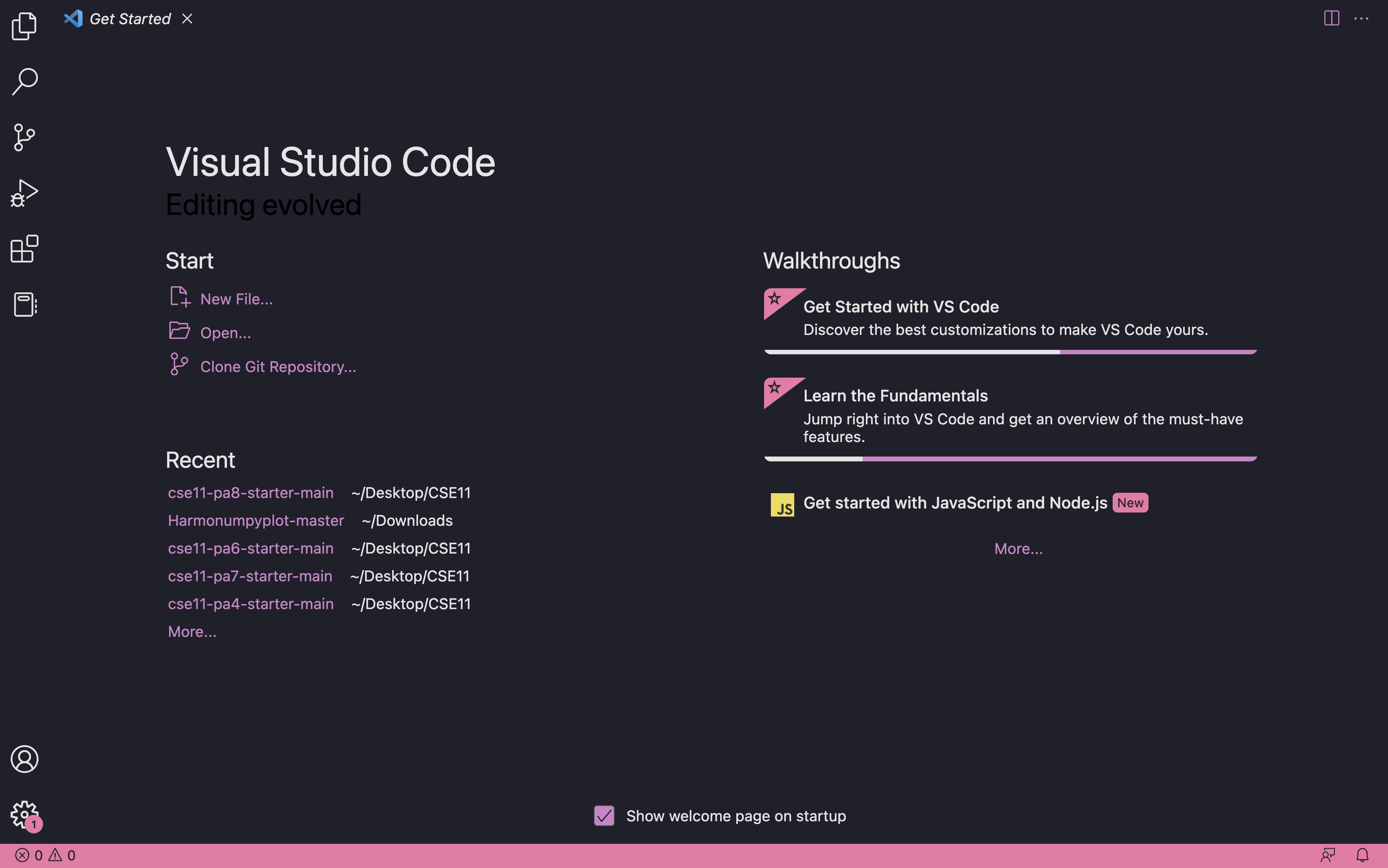Click the JS icon of JavaScript walkthrough
This screenshot has height=868, width=1388.
point(783,504)
